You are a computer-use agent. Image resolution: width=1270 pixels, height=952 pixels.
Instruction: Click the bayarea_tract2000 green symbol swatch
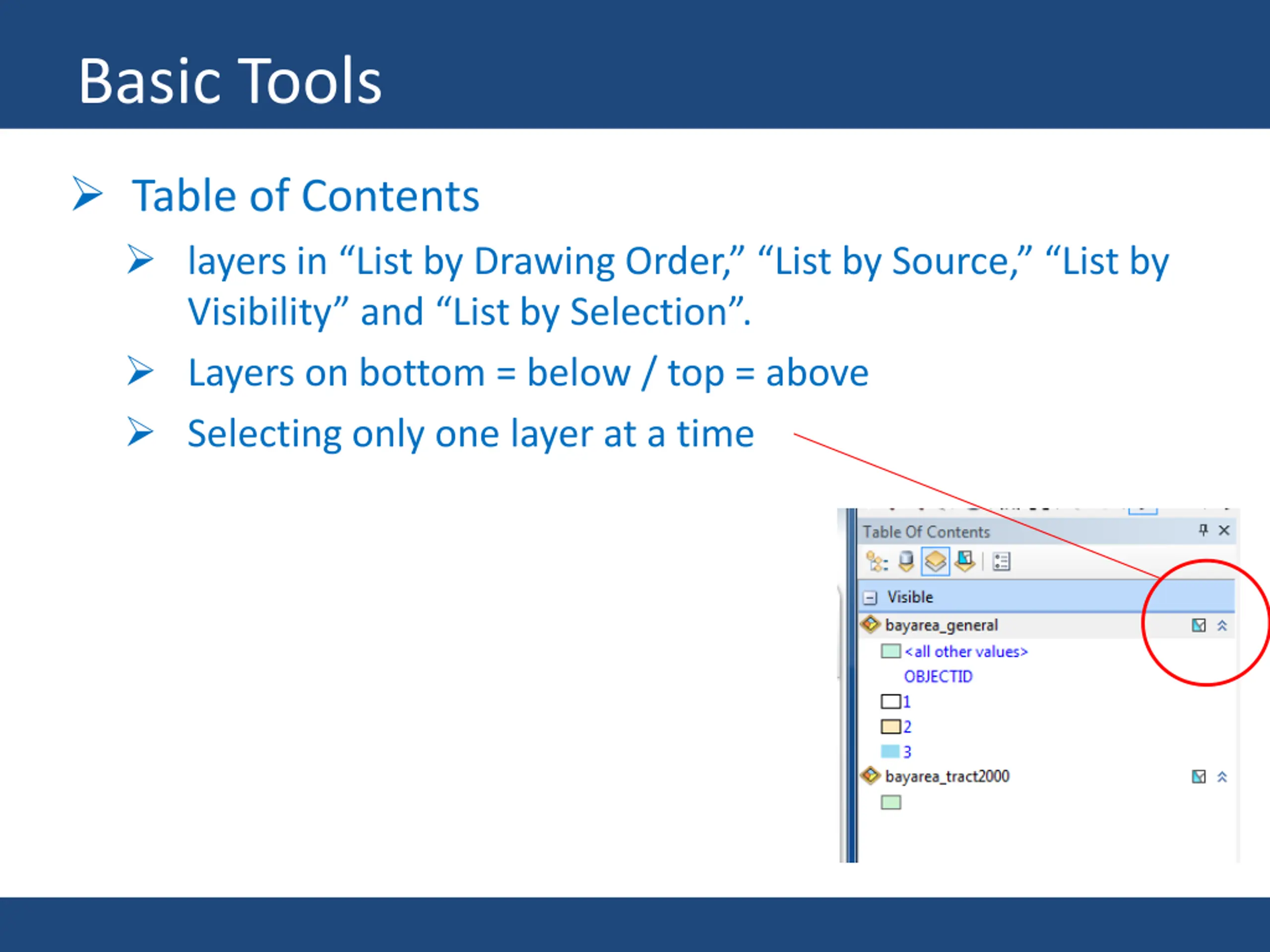(891, 802)
